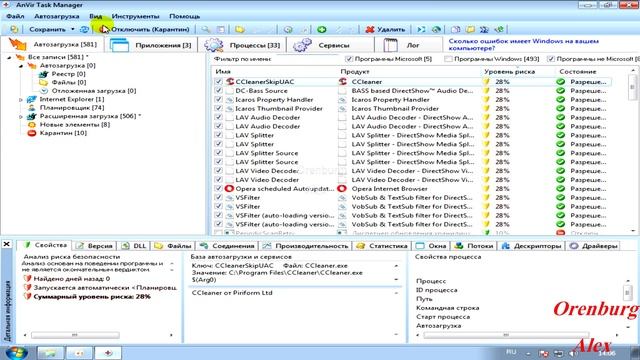Open the Сохранить dropdown arrow
This screenshot has height=360, width=640.
(x=73, y=29)
